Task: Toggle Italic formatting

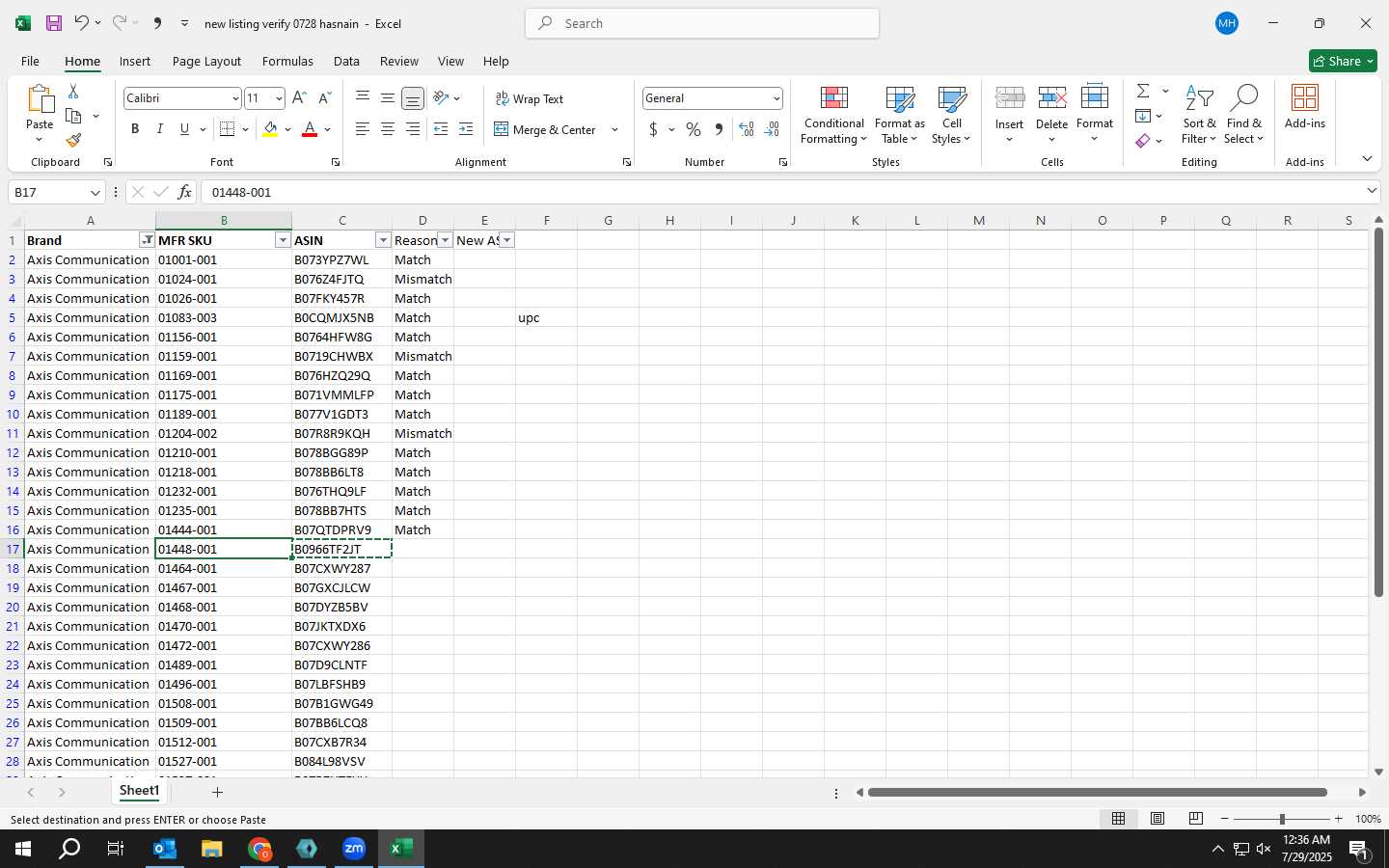Action: (x=160, y=129)
